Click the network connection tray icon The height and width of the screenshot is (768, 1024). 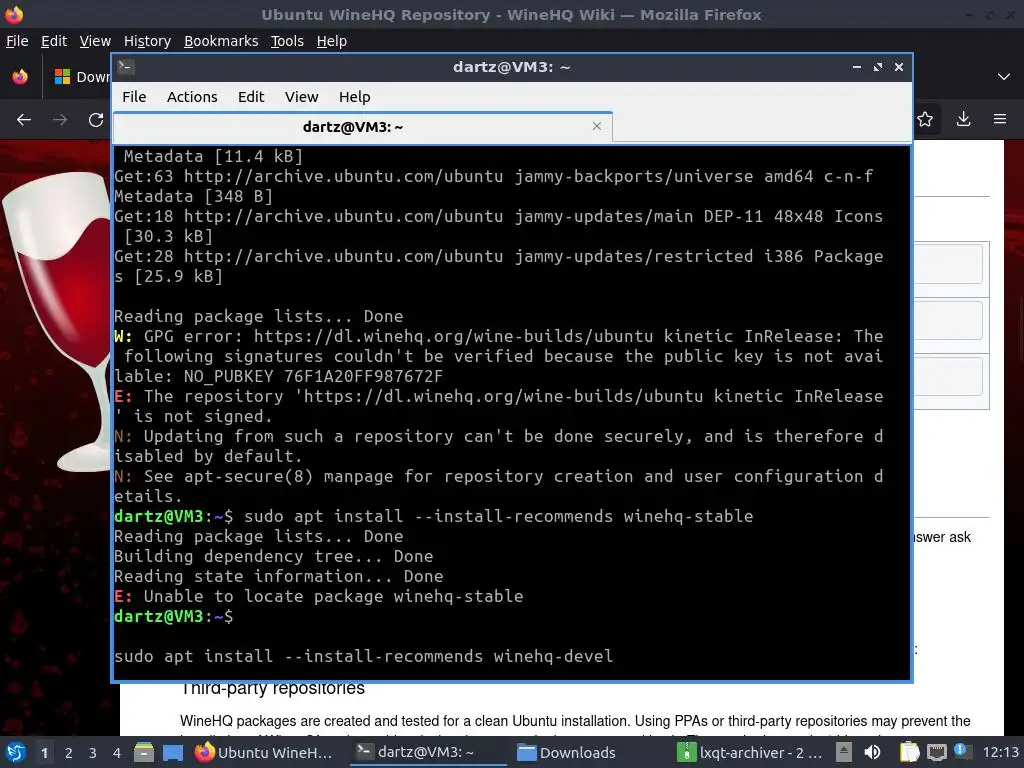tap(936, 752)
